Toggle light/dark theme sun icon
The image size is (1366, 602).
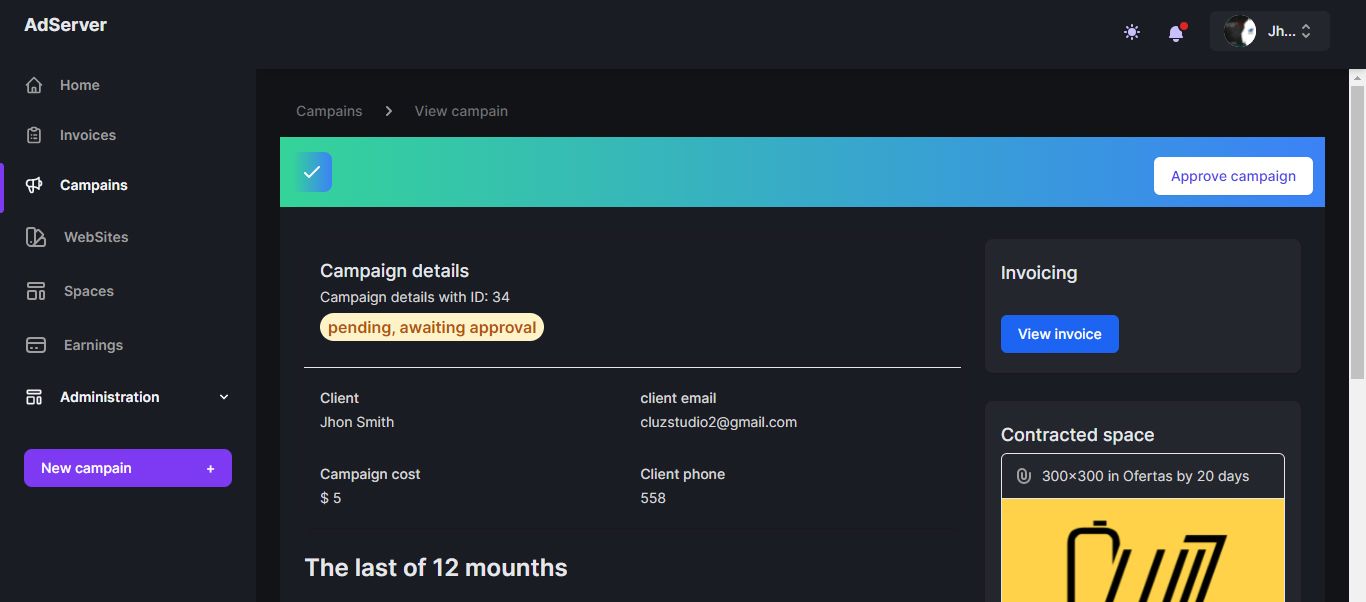click(x=1132, y=32)
